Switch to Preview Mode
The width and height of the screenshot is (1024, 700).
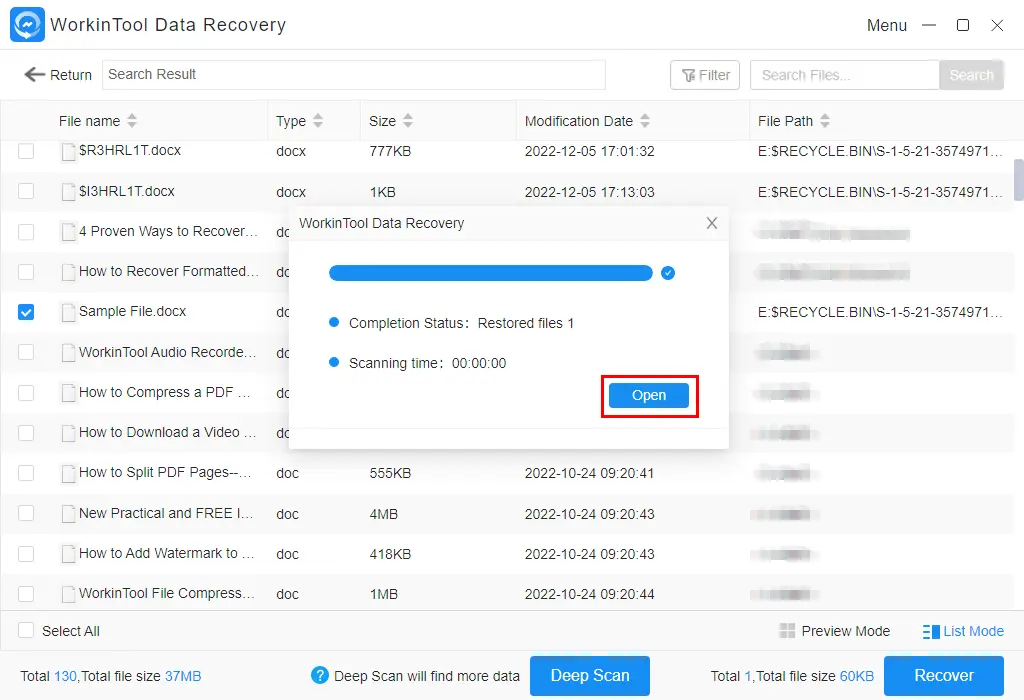[x=835, y=631]
